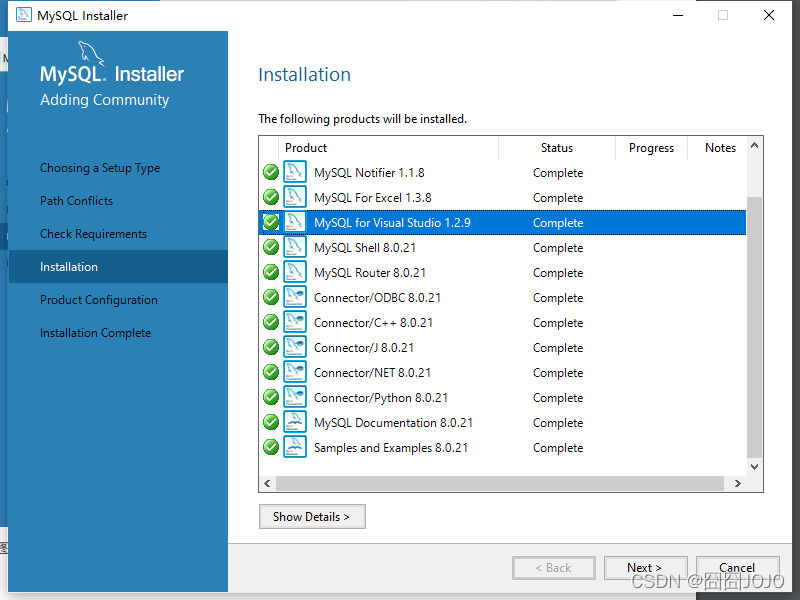Click the MySQL For Excel 1.3.8 product icon
This screenshot has width=800, height=600.
295,197
